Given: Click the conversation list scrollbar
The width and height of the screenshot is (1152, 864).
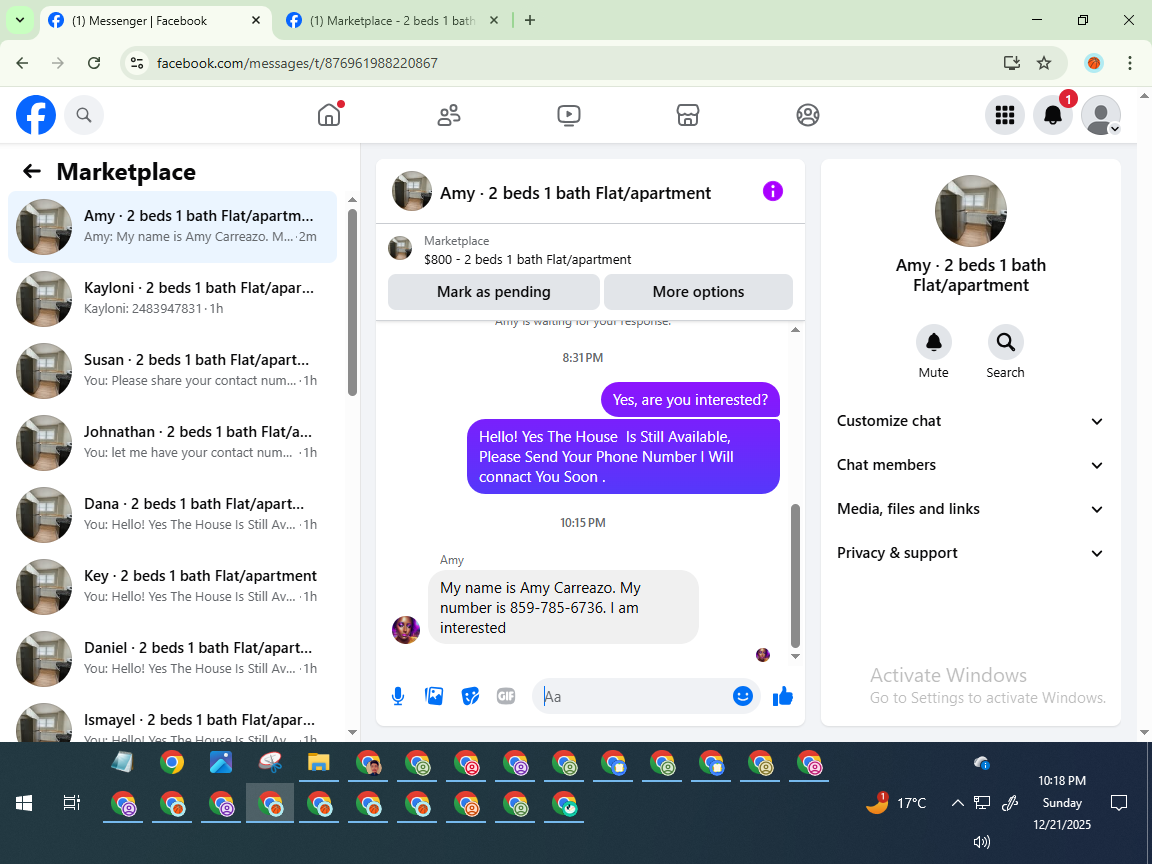Looking at the screenshot, I should [x=352, y=303].
